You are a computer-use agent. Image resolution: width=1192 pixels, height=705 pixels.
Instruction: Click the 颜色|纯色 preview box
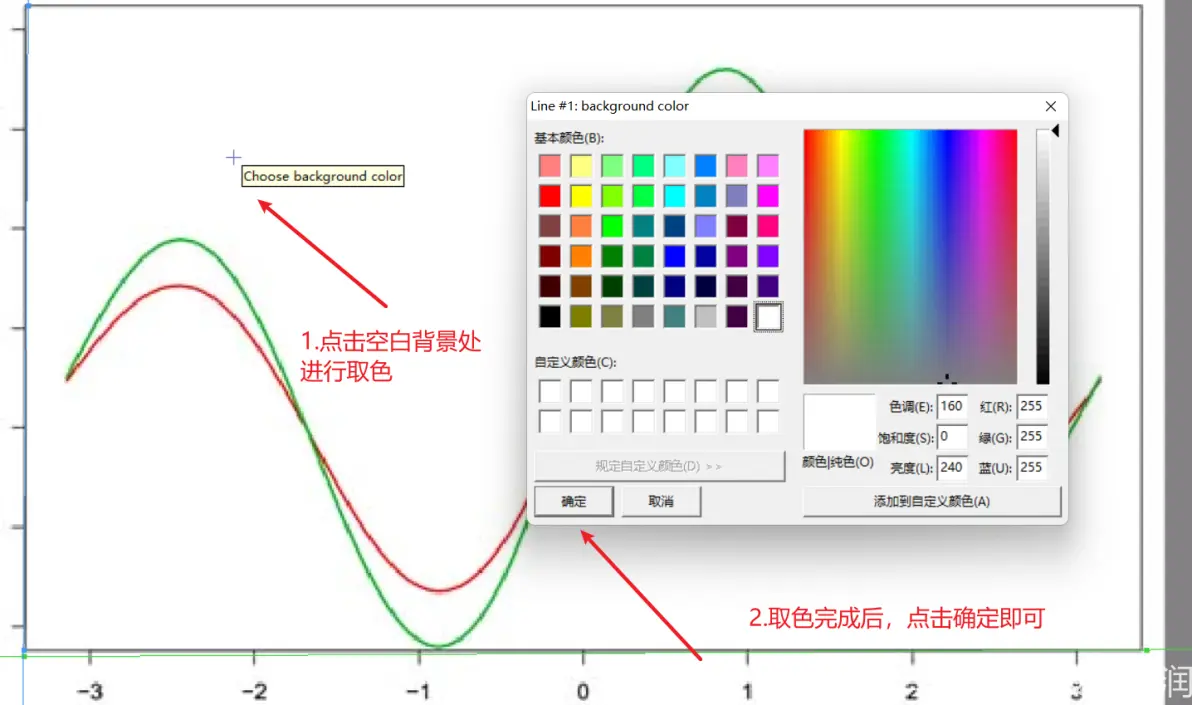tap(839, 421)
